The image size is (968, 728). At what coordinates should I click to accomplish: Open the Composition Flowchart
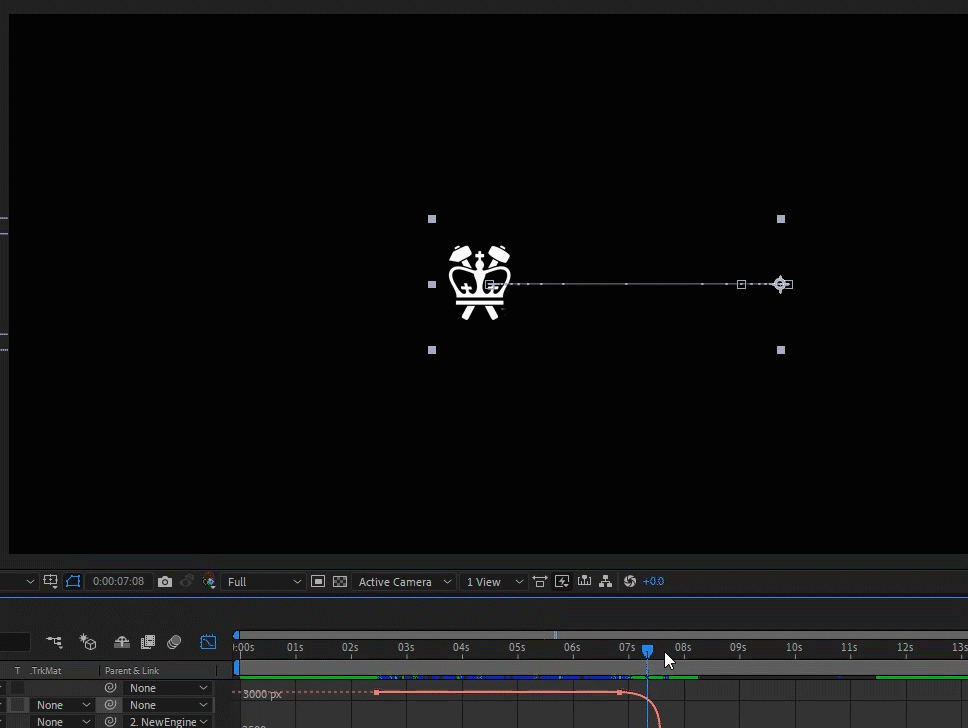(606, 582)
